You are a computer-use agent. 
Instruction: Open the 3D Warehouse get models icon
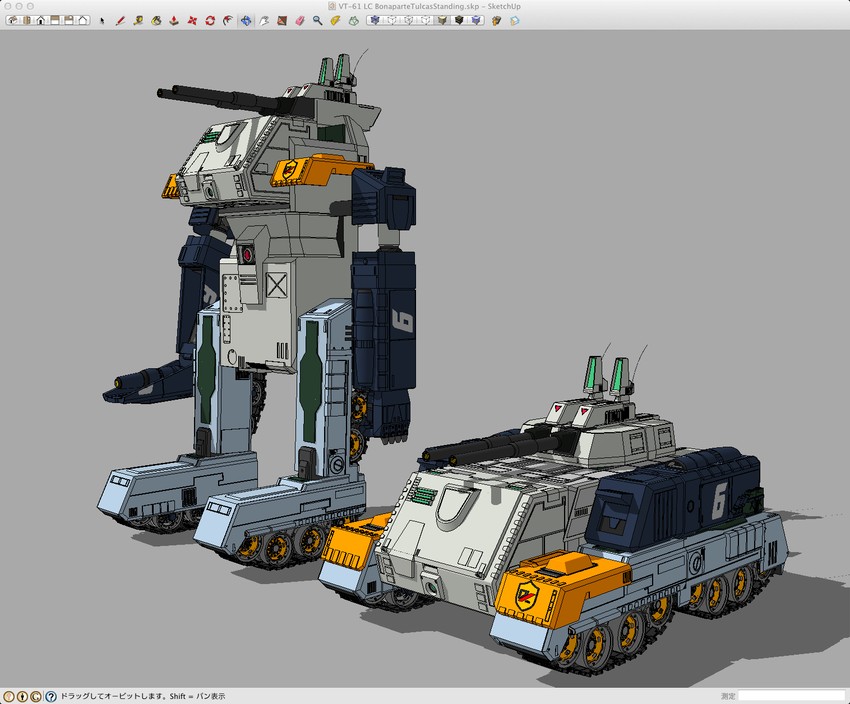496,21
